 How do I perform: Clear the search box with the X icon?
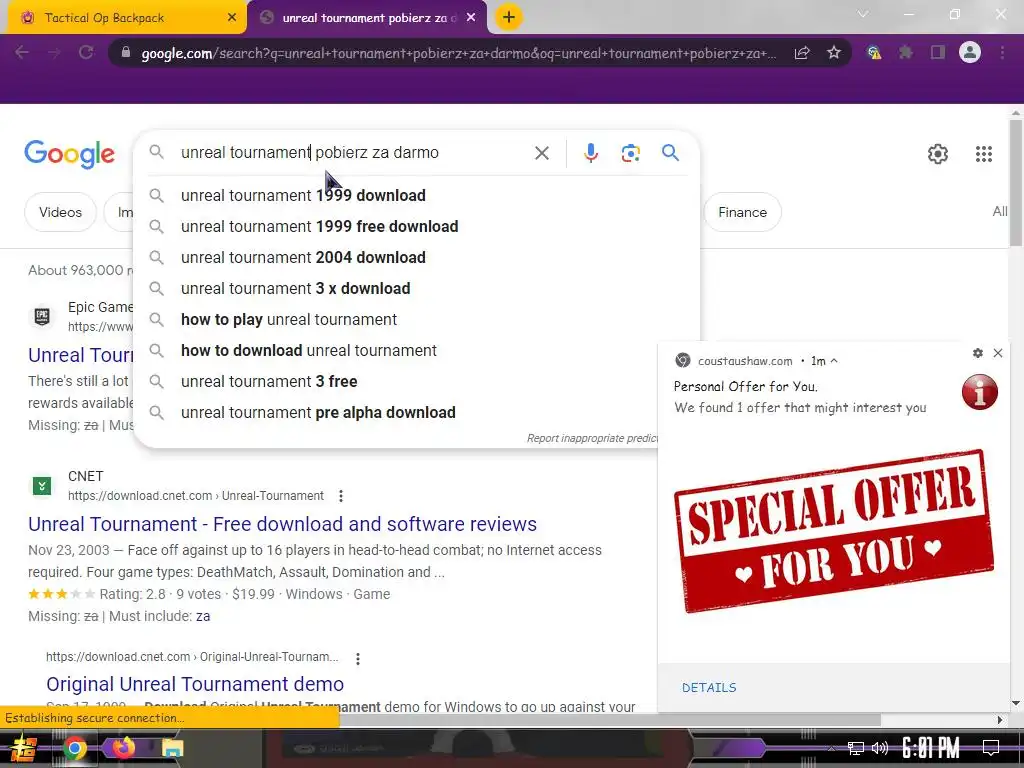click(541, 153)
